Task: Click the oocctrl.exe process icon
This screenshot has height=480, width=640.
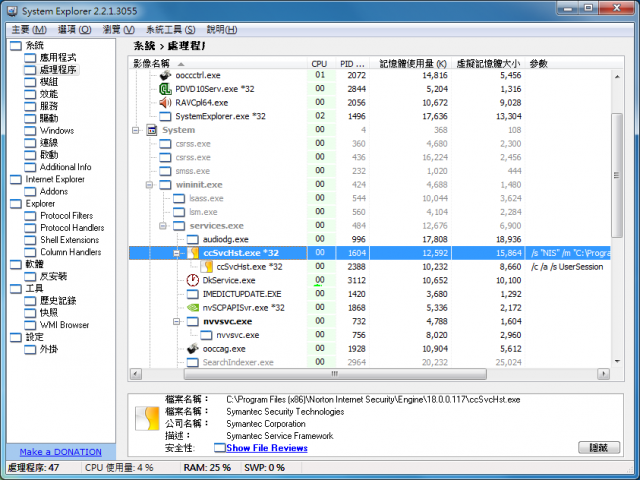Action: click(x=165, y=75)
